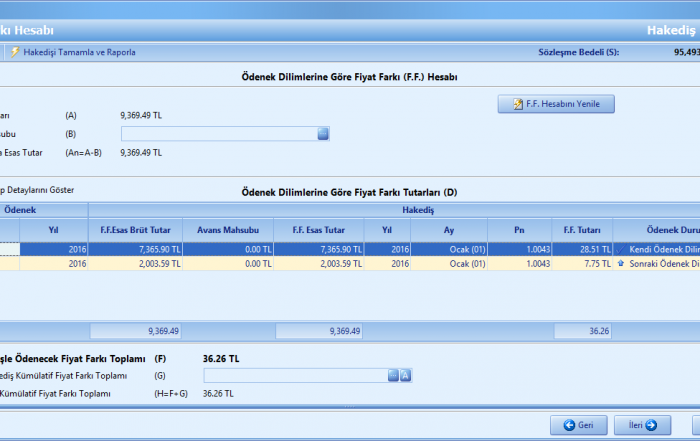Click the check icon beside Kendi Ödenek
The width and height of the screenshot is (700, 441).
(x=621, y=249)
